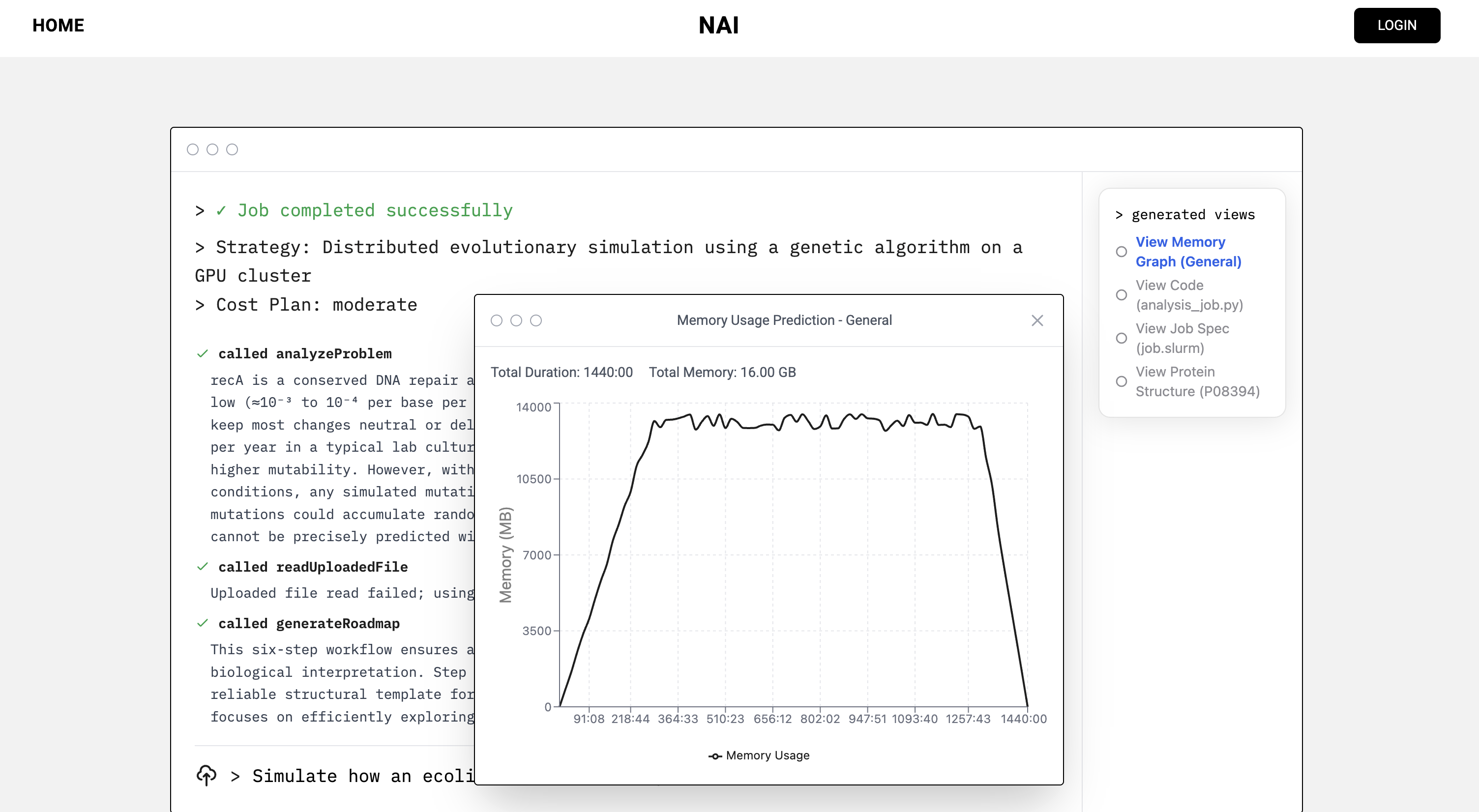Screen dimensions: 1479x812
Task: Select View Protein Structure radio button
Action: [x=1122, y=381]
